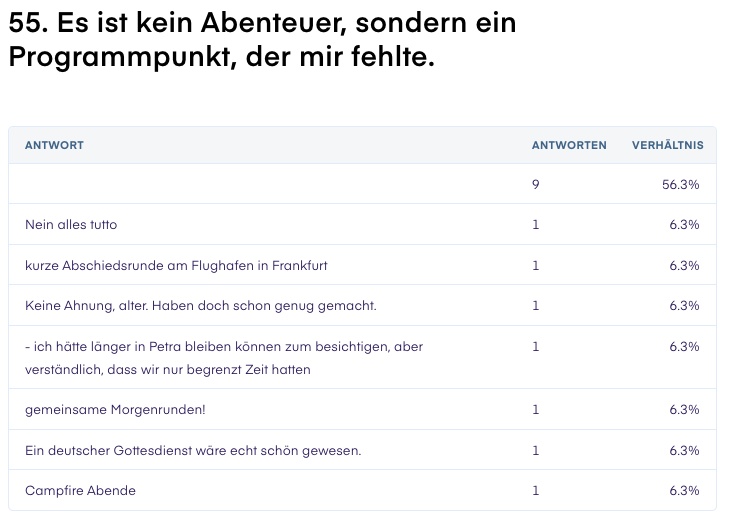This screenshot has height=525, width=736.
Task: Click the ANTWORT column header
Action: 54,145
